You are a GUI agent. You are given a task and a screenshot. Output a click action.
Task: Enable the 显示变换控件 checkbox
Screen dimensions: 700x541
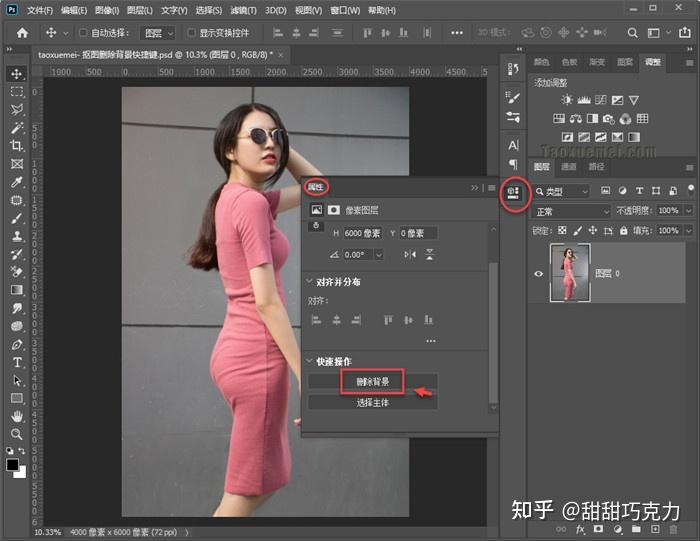coord(191,33)
